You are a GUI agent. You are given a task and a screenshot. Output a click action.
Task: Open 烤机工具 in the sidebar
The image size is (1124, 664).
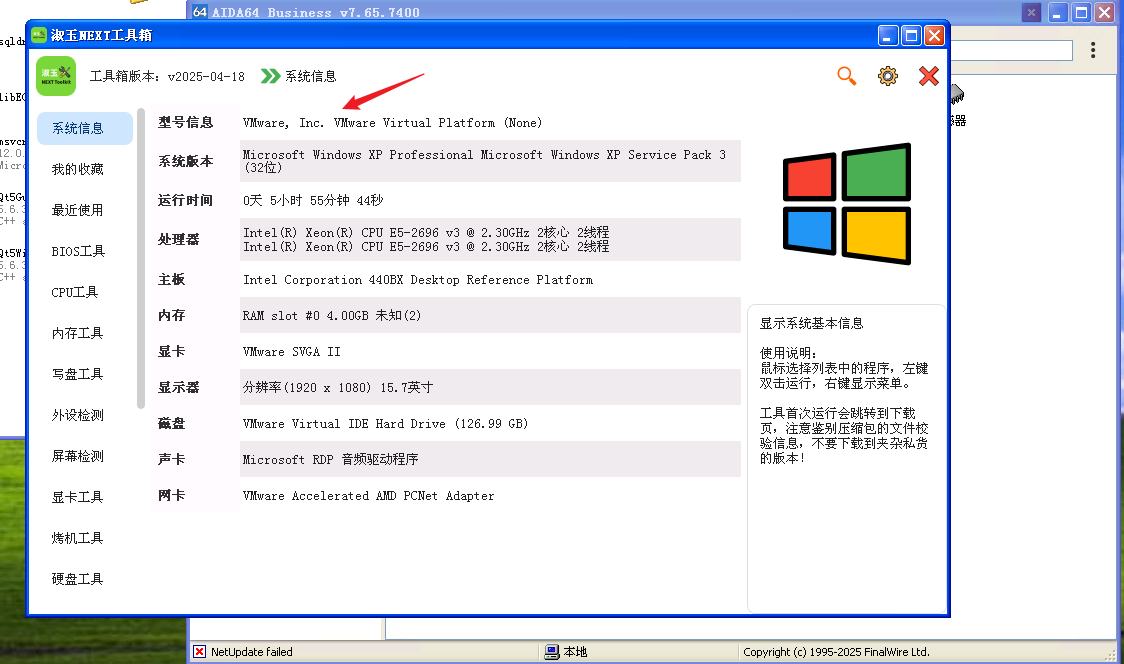78,538
